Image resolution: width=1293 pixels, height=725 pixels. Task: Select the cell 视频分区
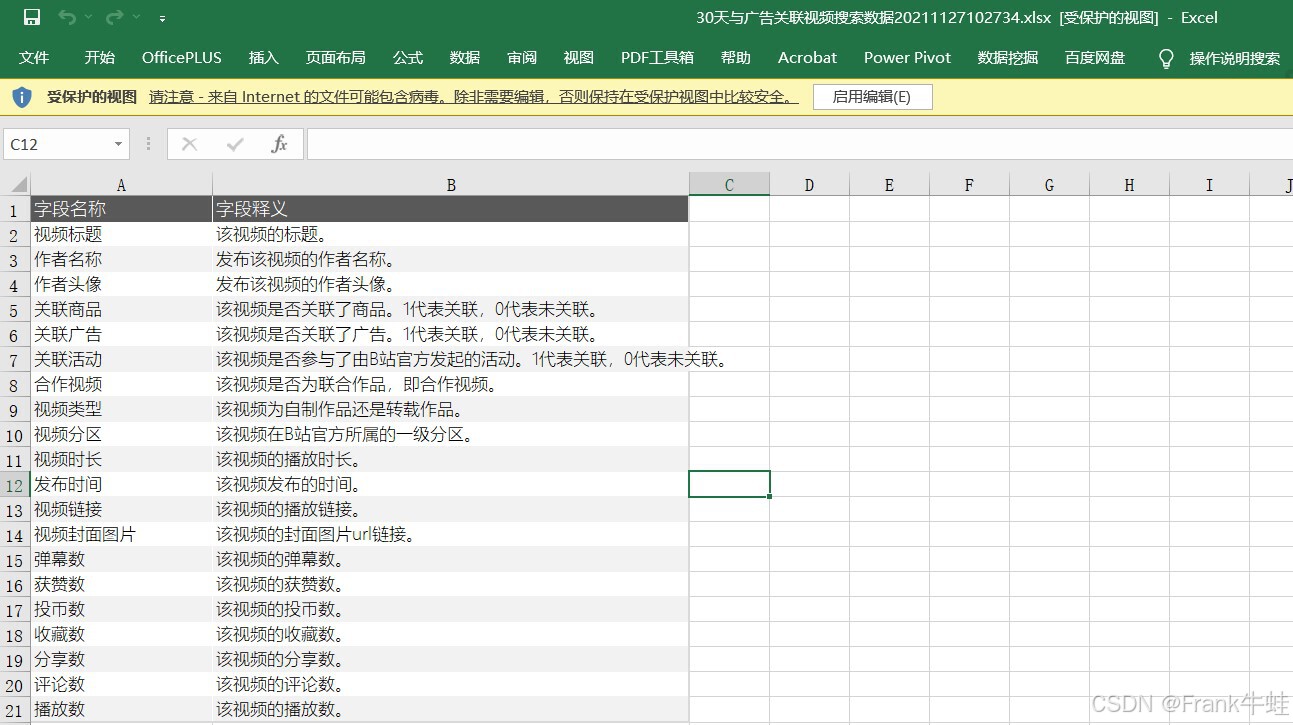pos(121,434)
